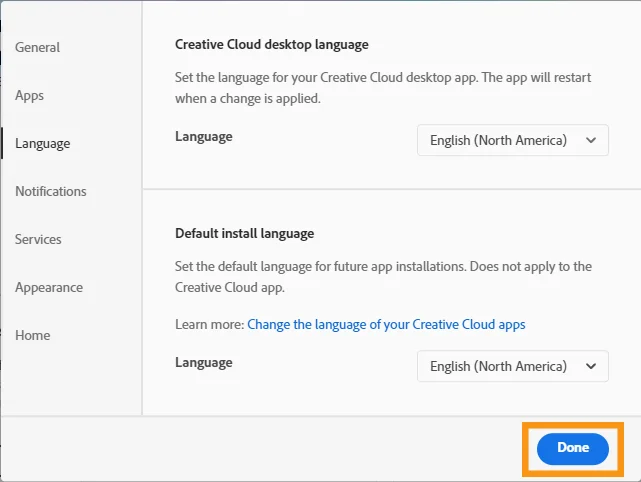The image size is (641, 482).
Task: Open the General settings tab
Action: (37, 47)
